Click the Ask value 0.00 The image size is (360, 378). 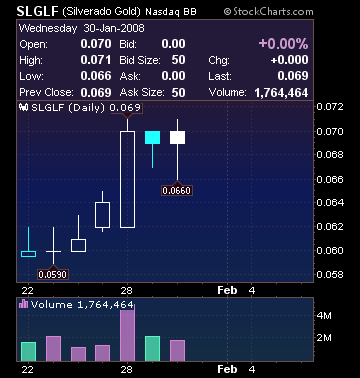(173, 76)
